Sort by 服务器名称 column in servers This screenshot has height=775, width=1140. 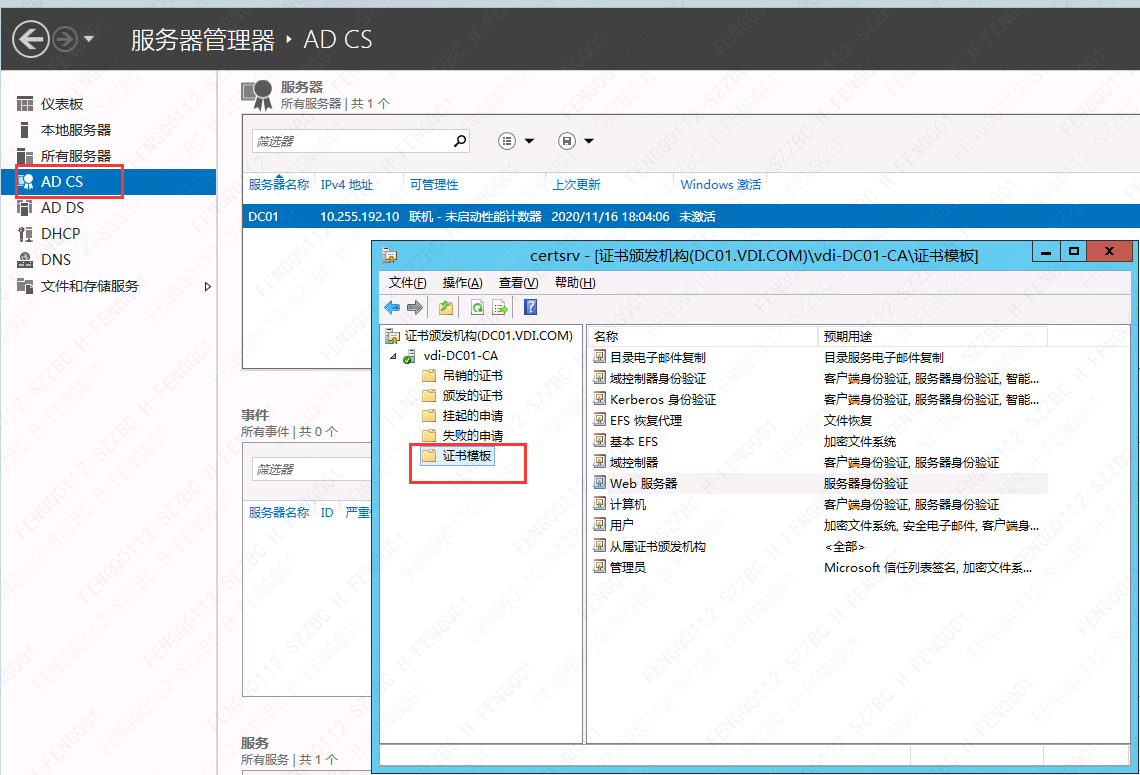[278, 185]
